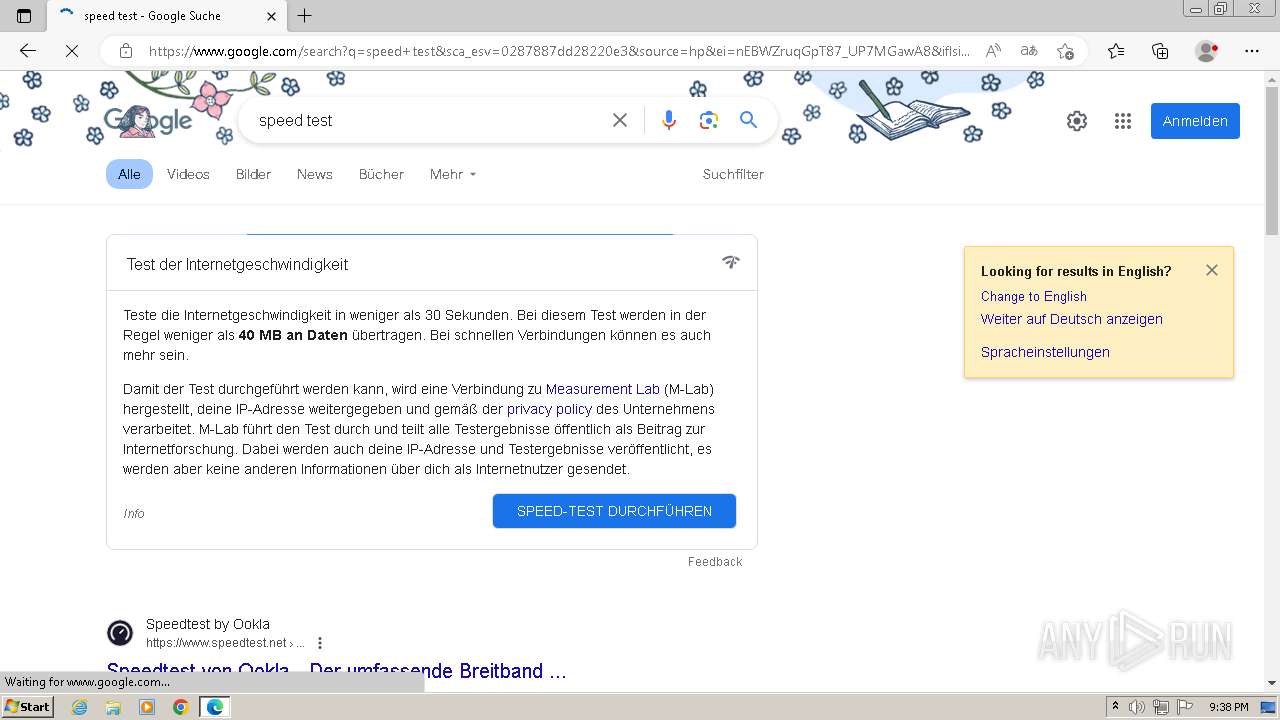Screen dimensions: 1280x720
Task: Add this page to favorites star
Action: 1065,51
